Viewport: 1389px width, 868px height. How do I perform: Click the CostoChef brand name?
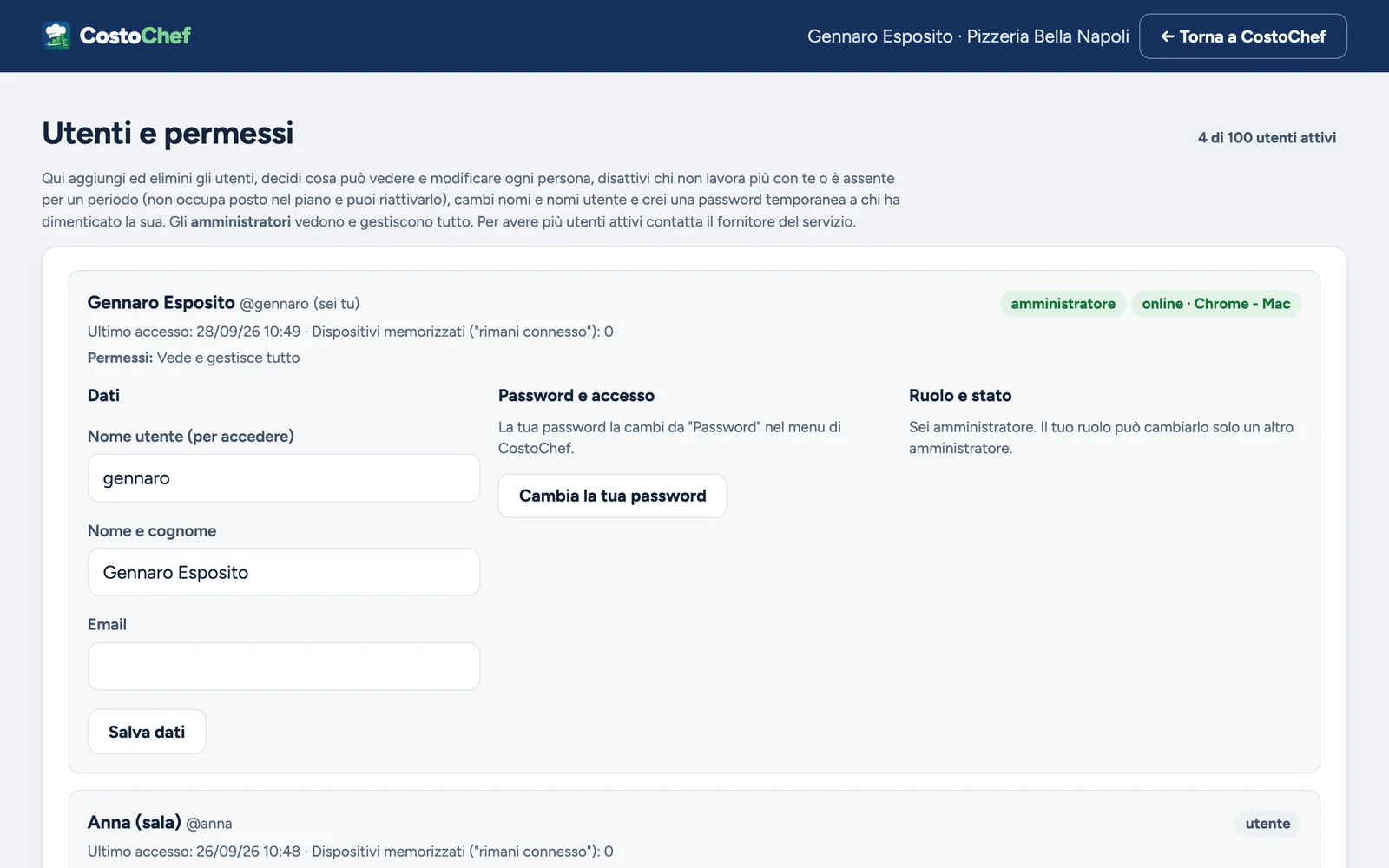pos(135,36)
